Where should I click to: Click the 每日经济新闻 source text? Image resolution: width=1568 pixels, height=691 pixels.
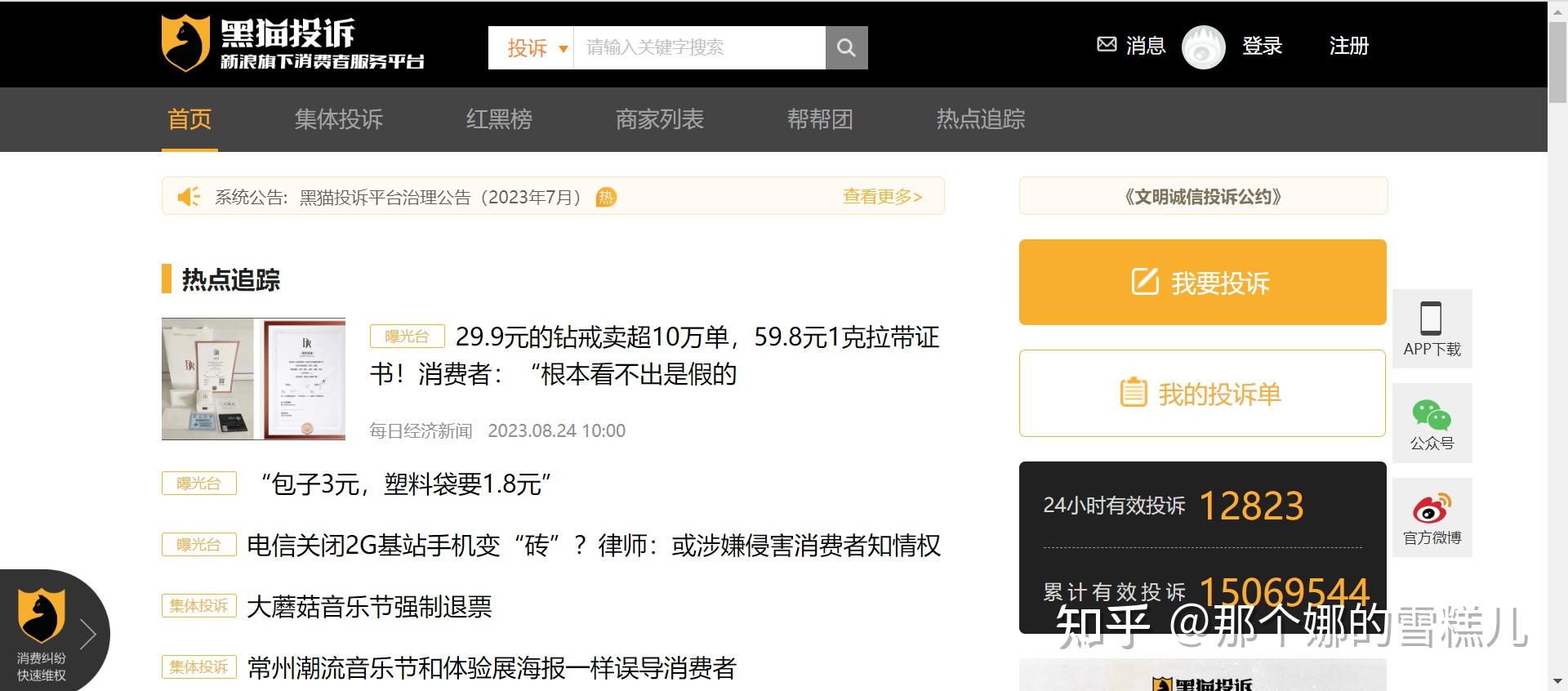point(421,430)
